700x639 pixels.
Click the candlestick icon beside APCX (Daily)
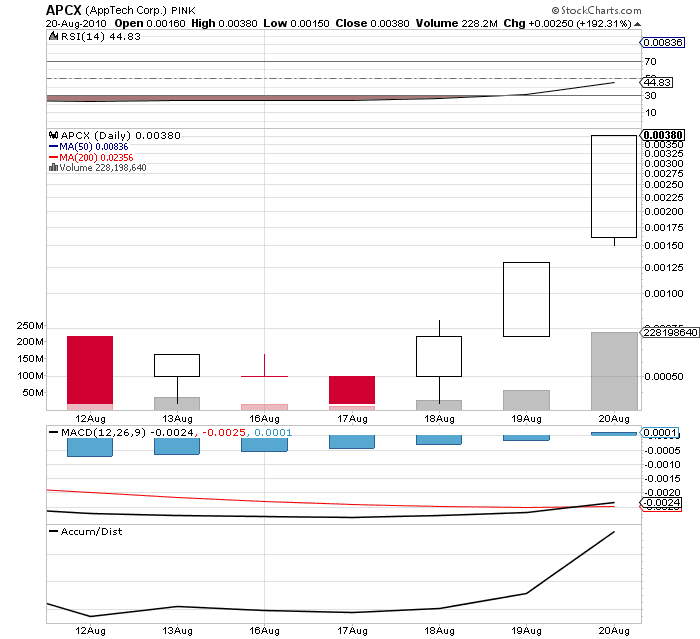(54, 135)
